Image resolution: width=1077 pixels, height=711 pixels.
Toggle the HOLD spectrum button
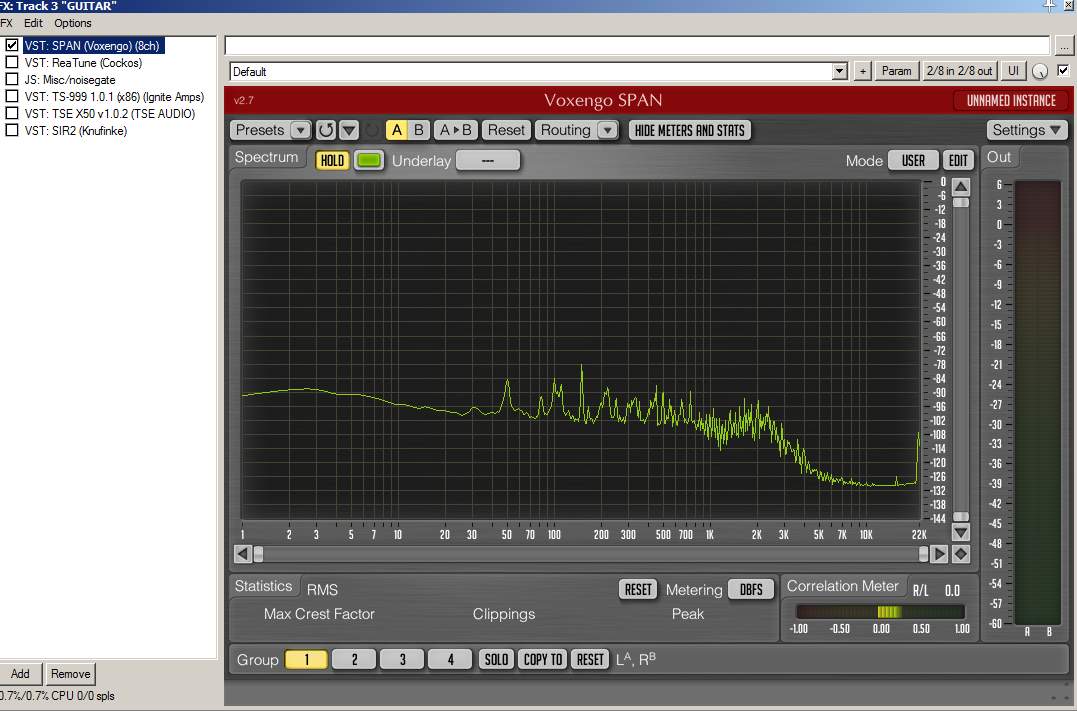coord(332,161)
